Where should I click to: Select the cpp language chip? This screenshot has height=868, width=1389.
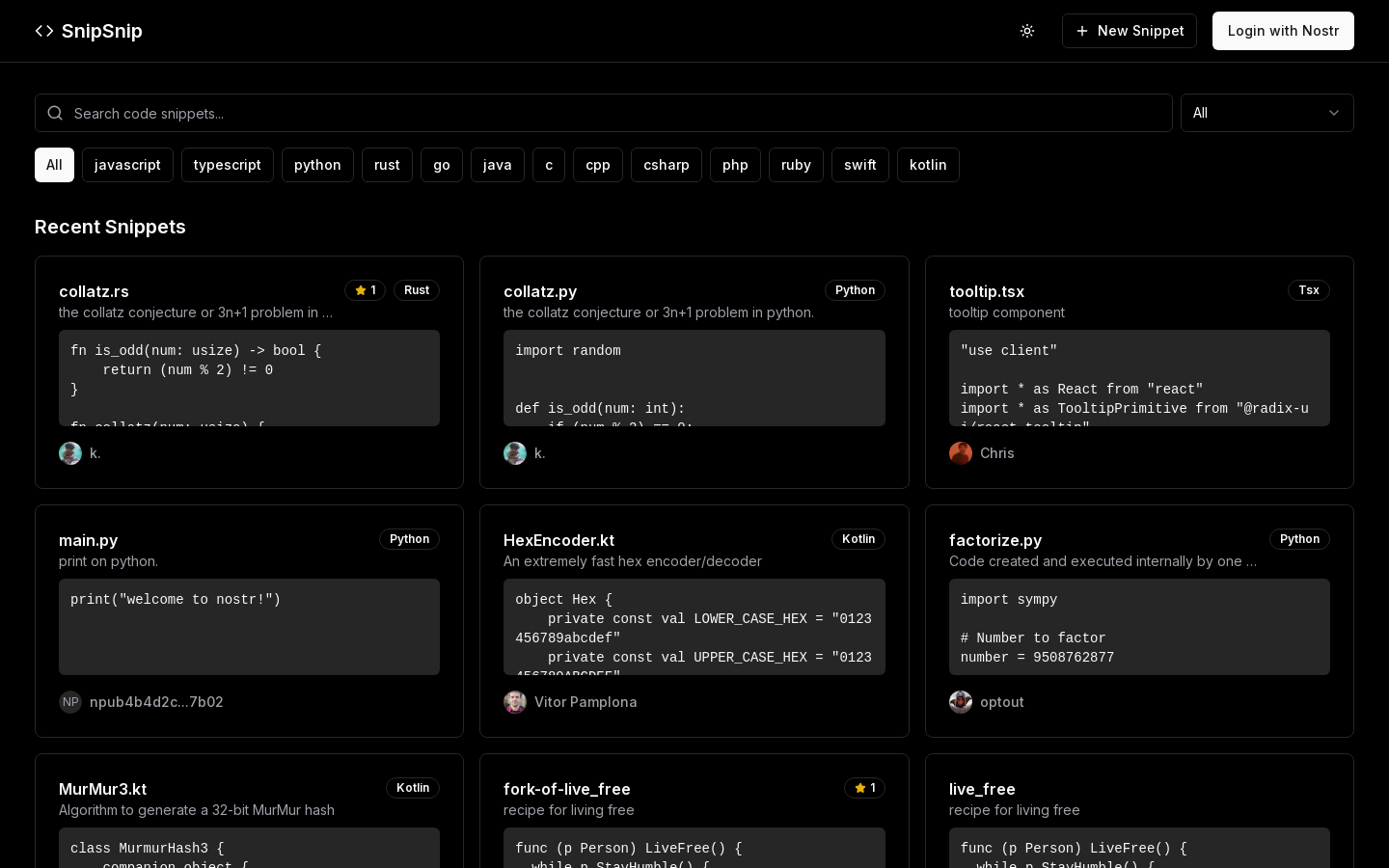[598, 165]
